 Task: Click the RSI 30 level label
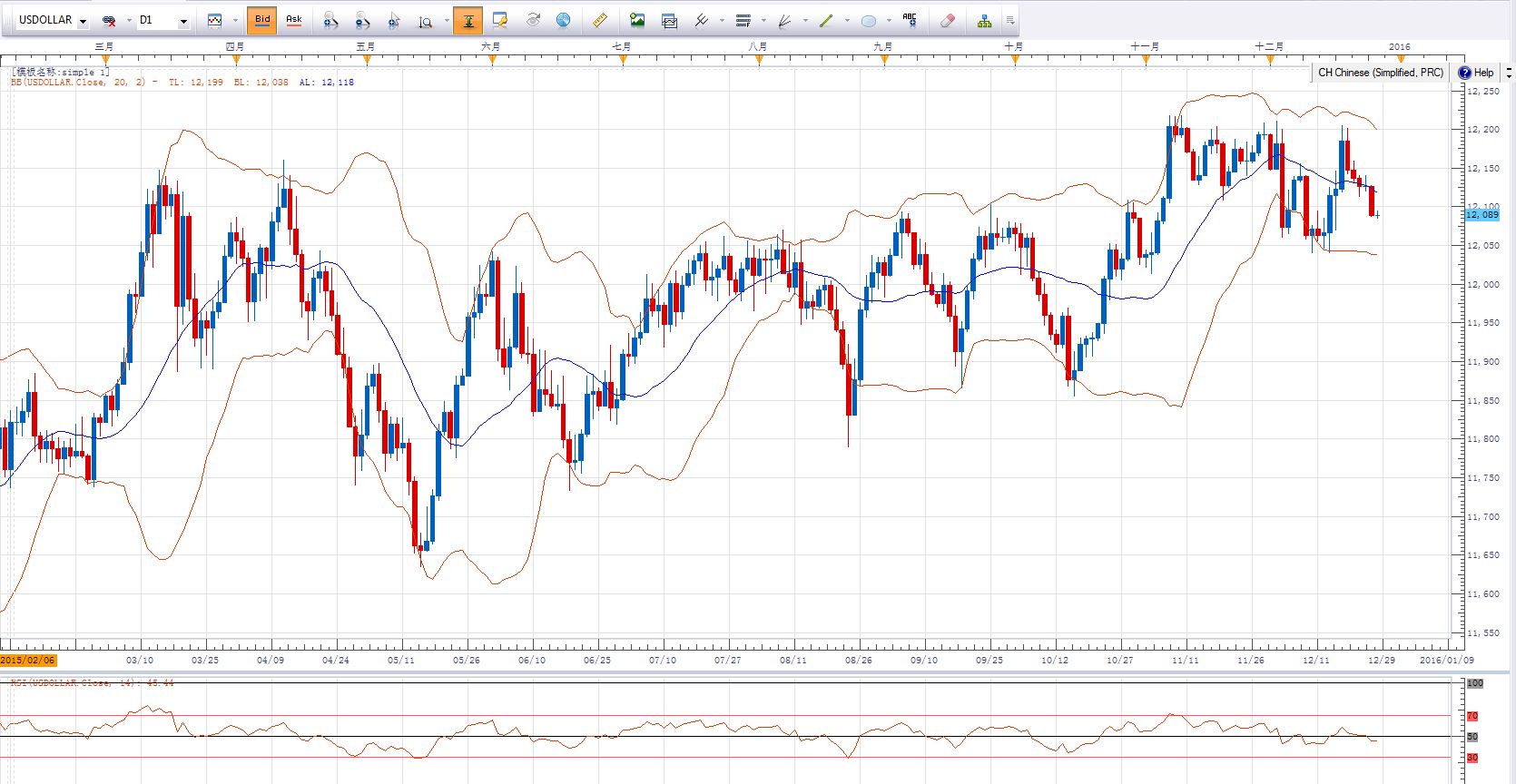pyautogui.click(x=1472, y=758)
